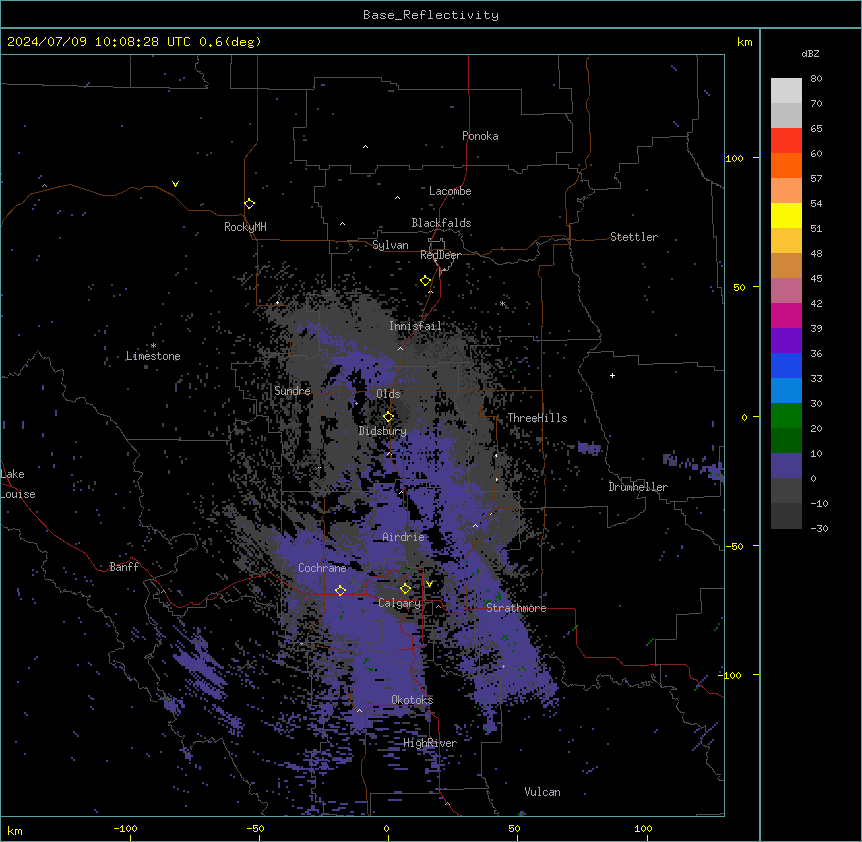Select the Drumheller label
Image resolution: width=862 pixels, height=842 pixels.
coord(638,487)
